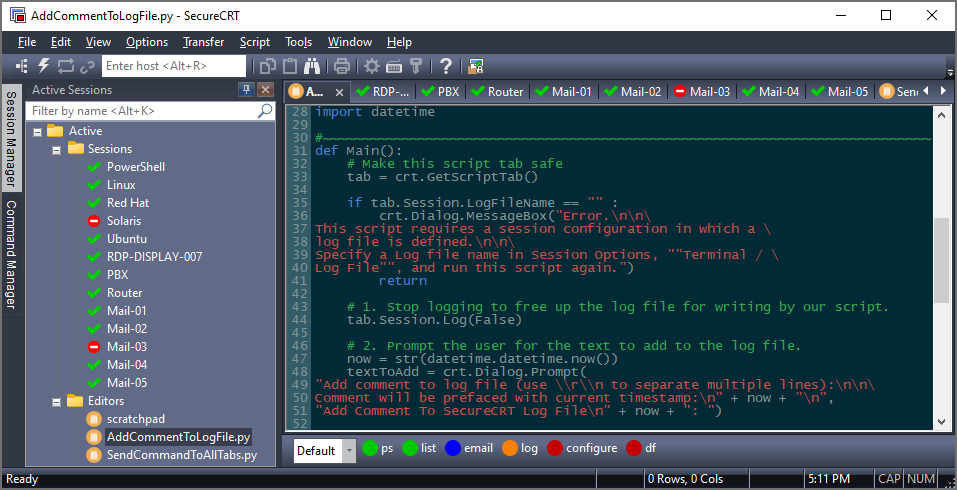
Task: Click the binoculars Find icon
Action: point(312,66)
